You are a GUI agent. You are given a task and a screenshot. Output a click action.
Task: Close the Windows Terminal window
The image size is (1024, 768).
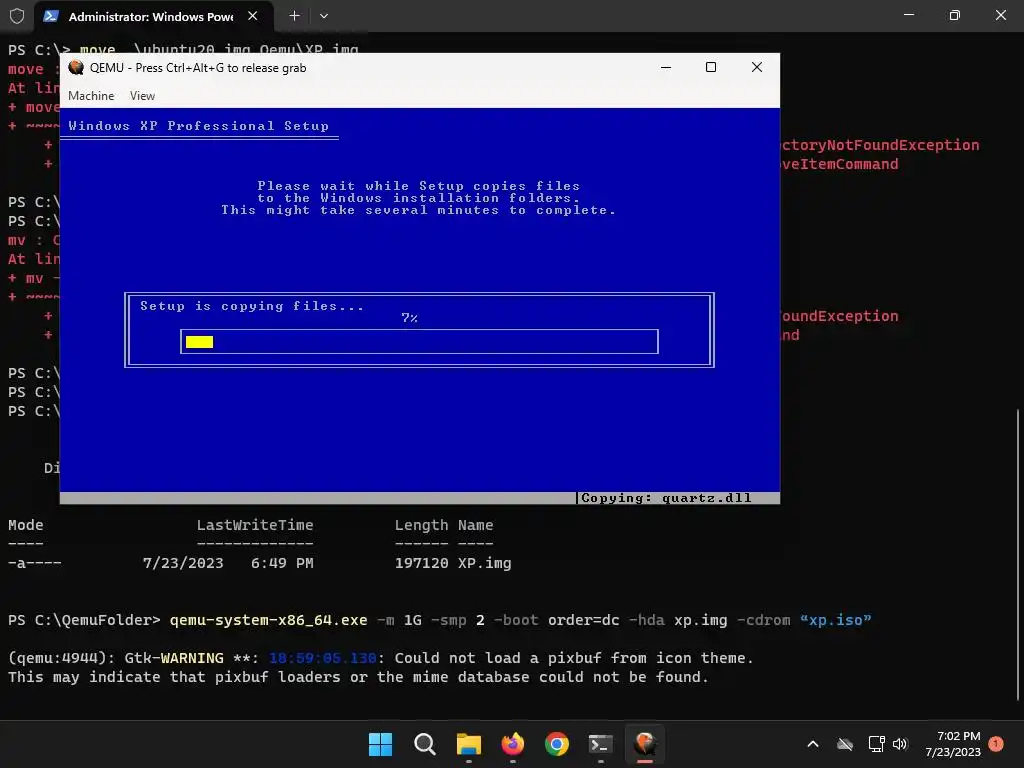pyautogui.click(x=1000, y=15)
